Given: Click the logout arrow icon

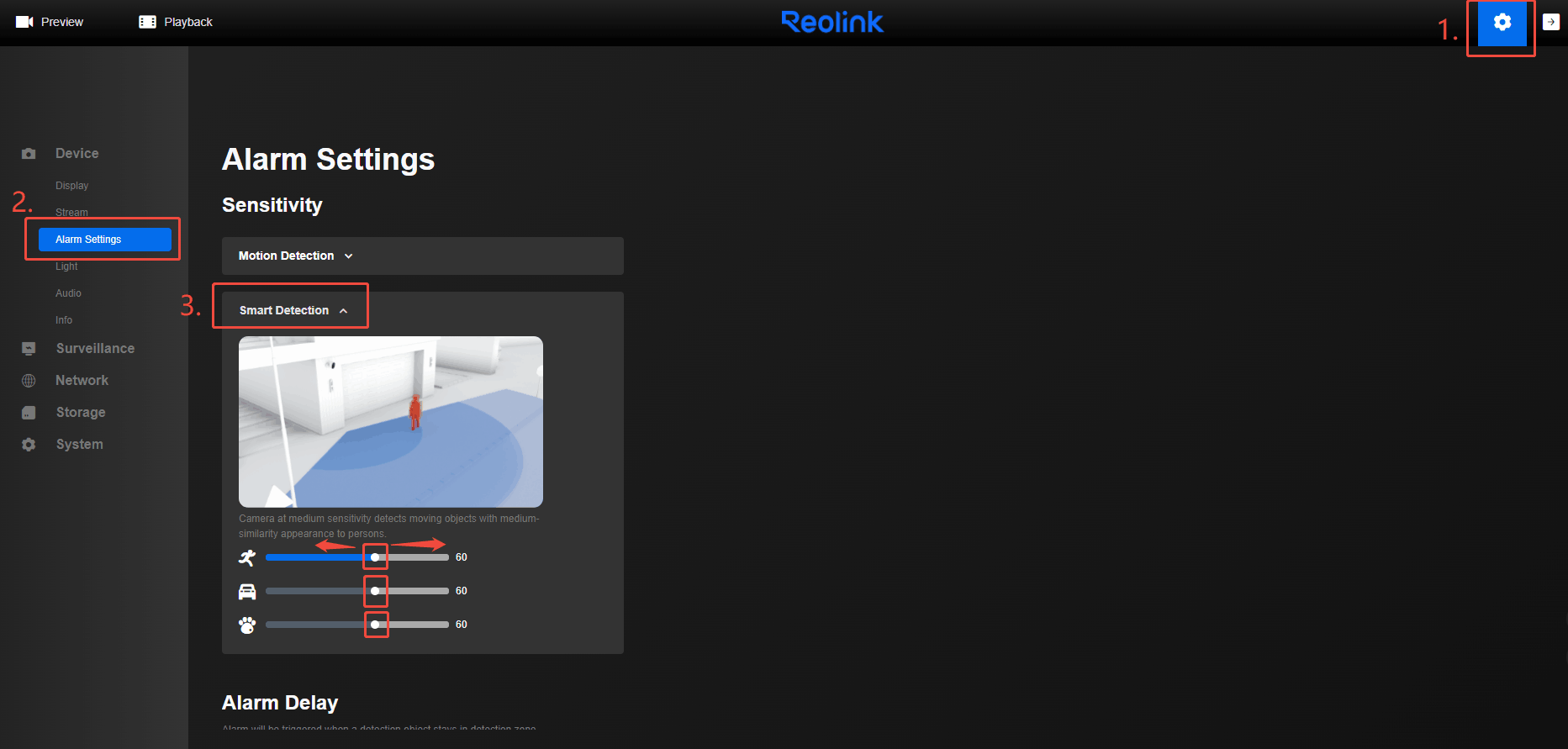Looking at the screenshot, I should coord(1551,22).
